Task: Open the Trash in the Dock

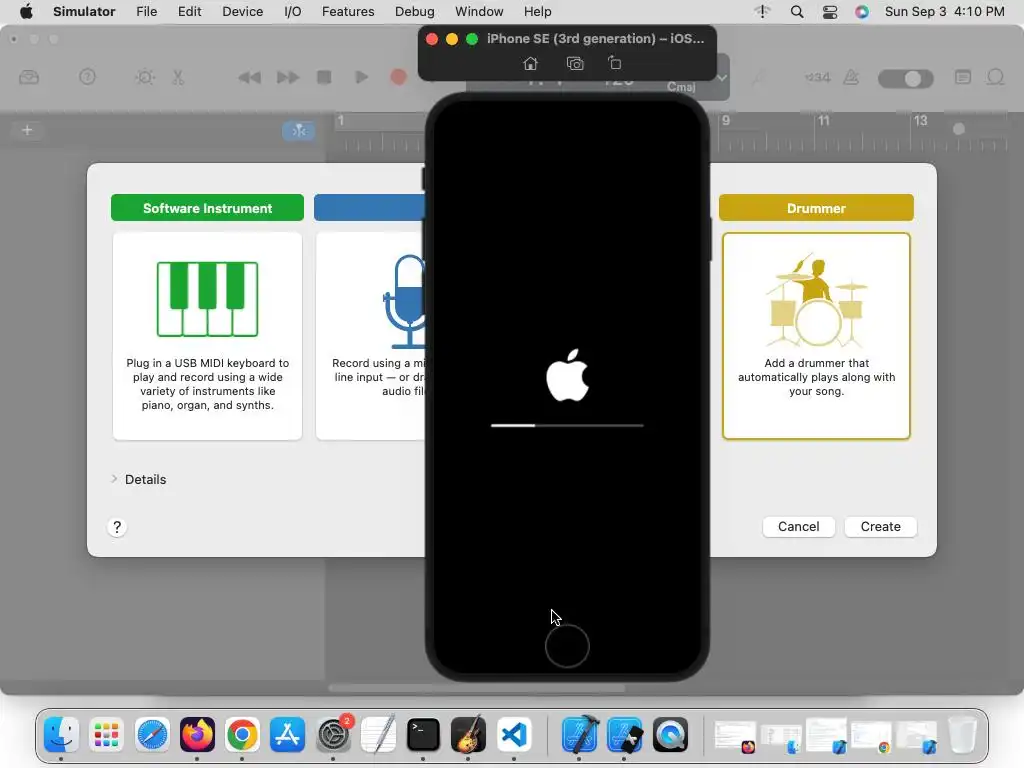Action: (962, 735)
